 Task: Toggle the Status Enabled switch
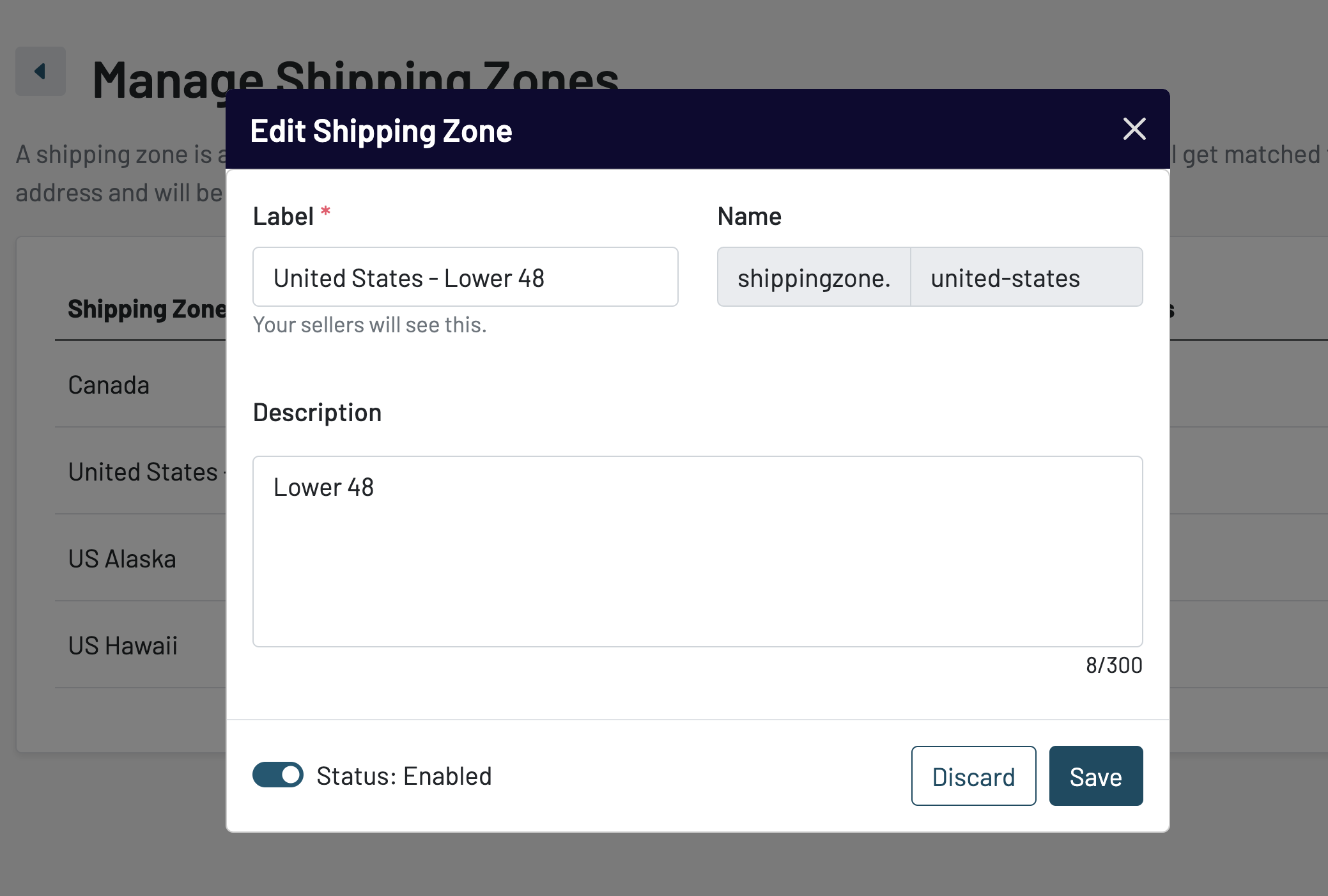278,775
